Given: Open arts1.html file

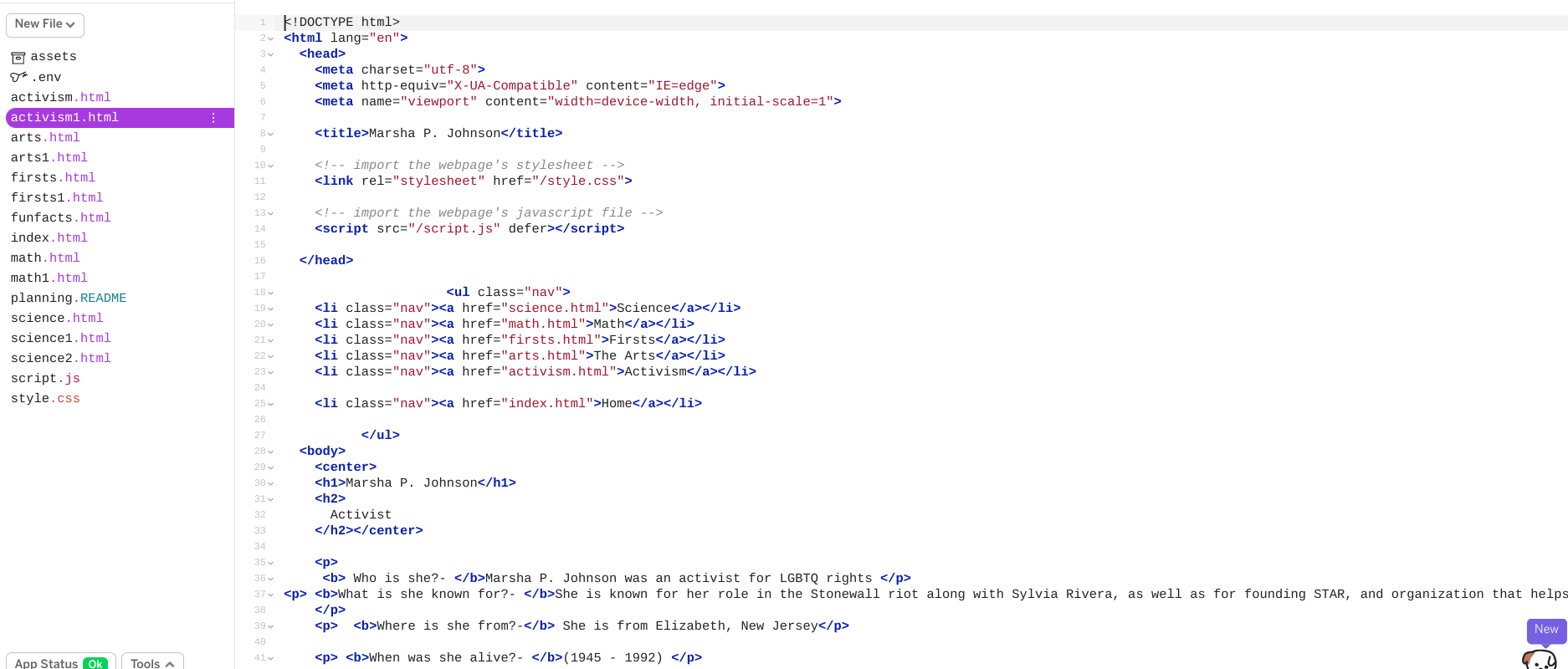Looking at the screenshot, I should (49, 157).
